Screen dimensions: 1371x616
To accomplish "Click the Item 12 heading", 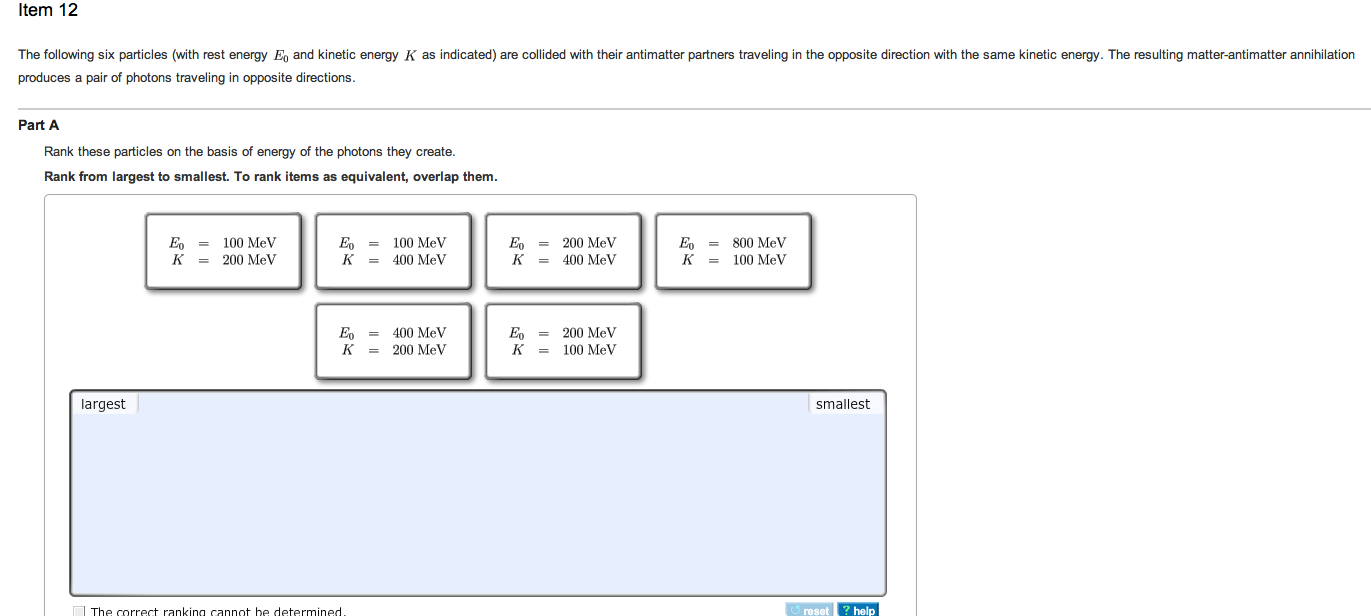I will [x=48, y=11].
